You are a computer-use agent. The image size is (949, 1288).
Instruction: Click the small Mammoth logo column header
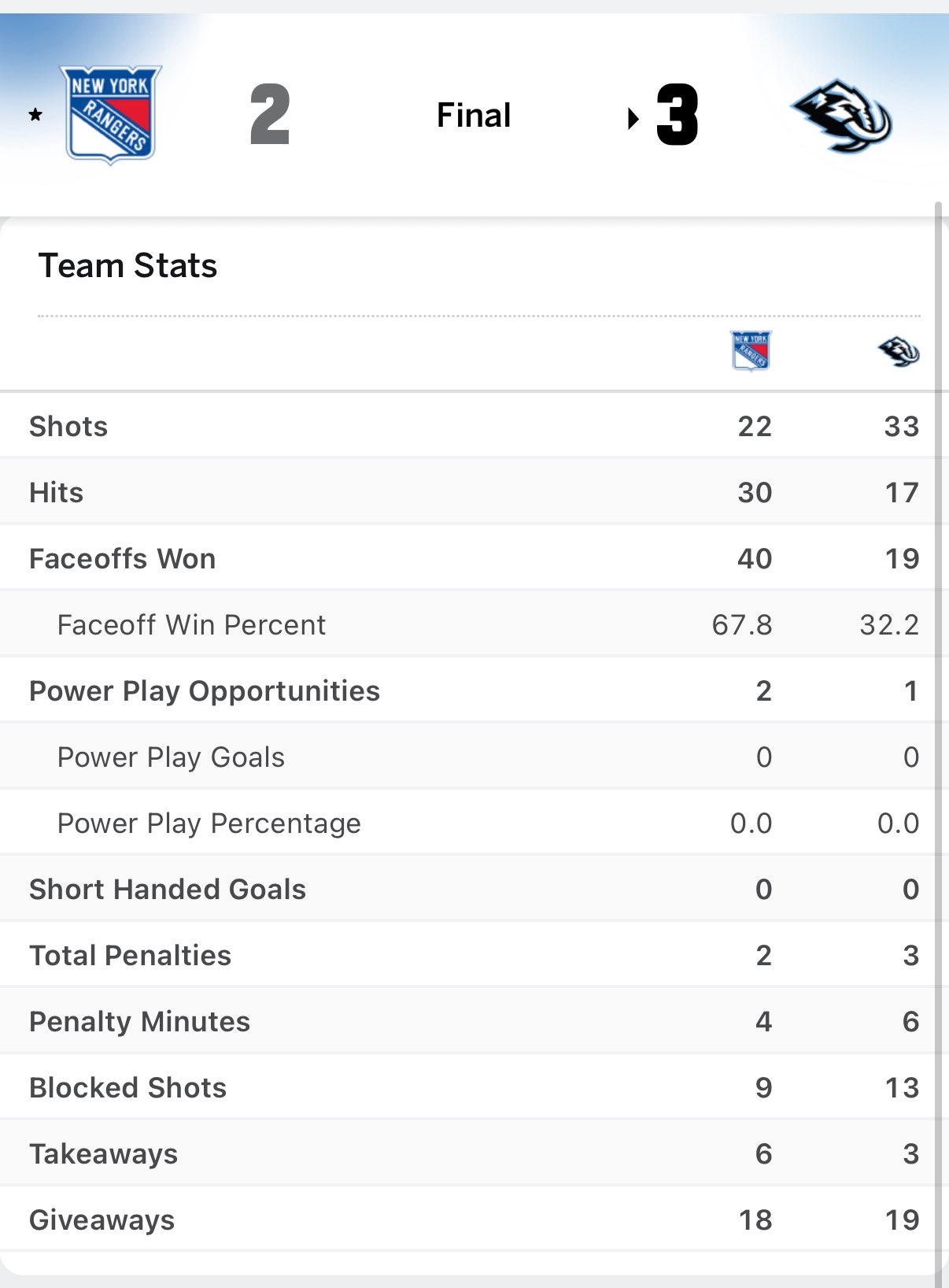click(x=899, y=351)
